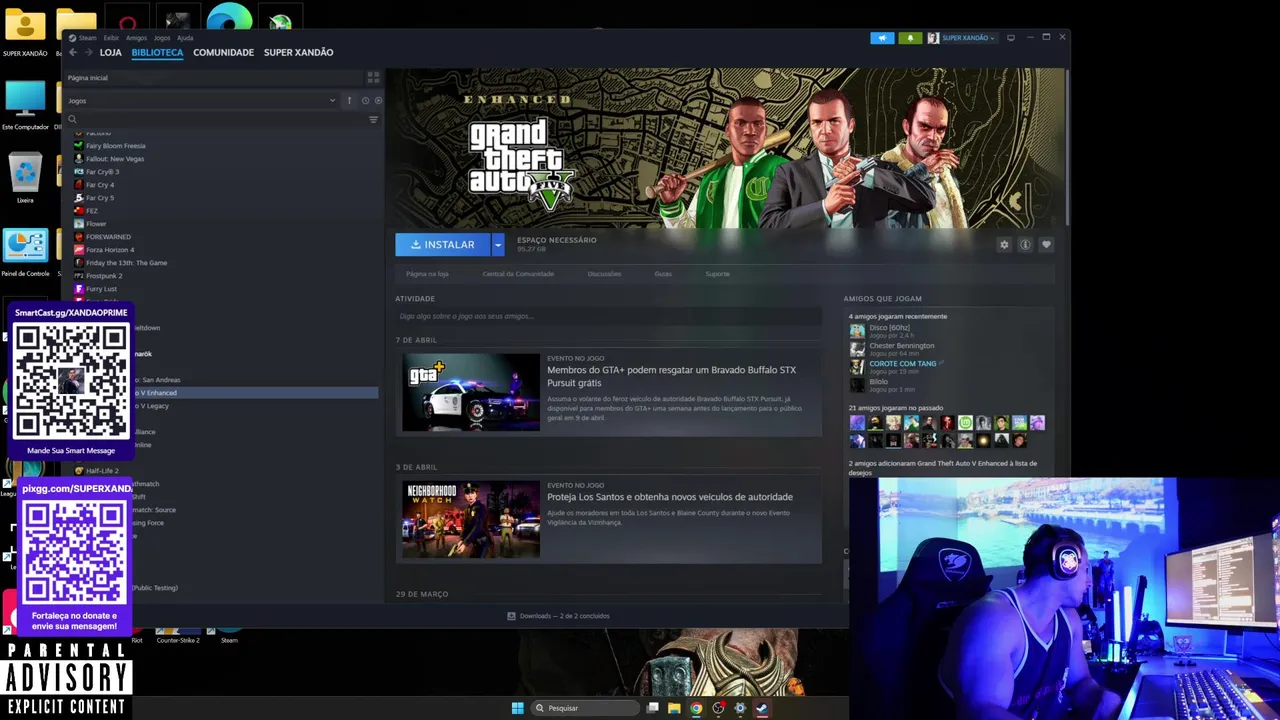Open the advanced filter options icon
1280x720 pixels.
[x=373, y=119]
